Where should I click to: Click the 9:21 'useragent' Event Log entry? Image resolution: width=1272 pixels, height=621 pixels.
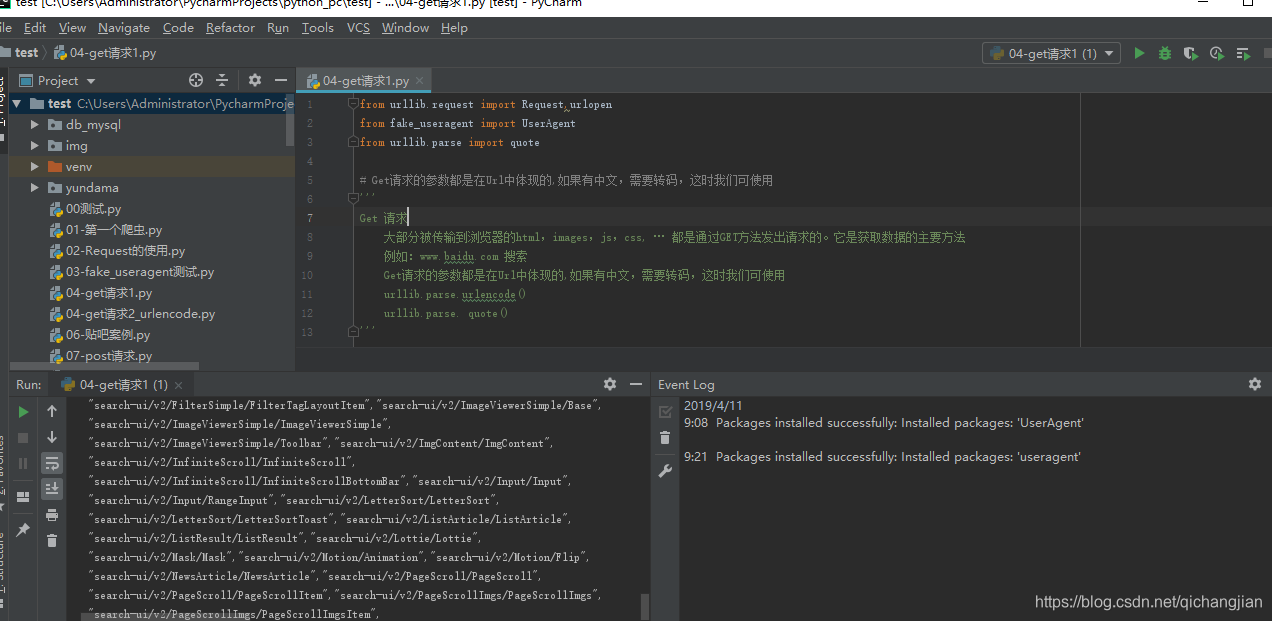point(882,457)
